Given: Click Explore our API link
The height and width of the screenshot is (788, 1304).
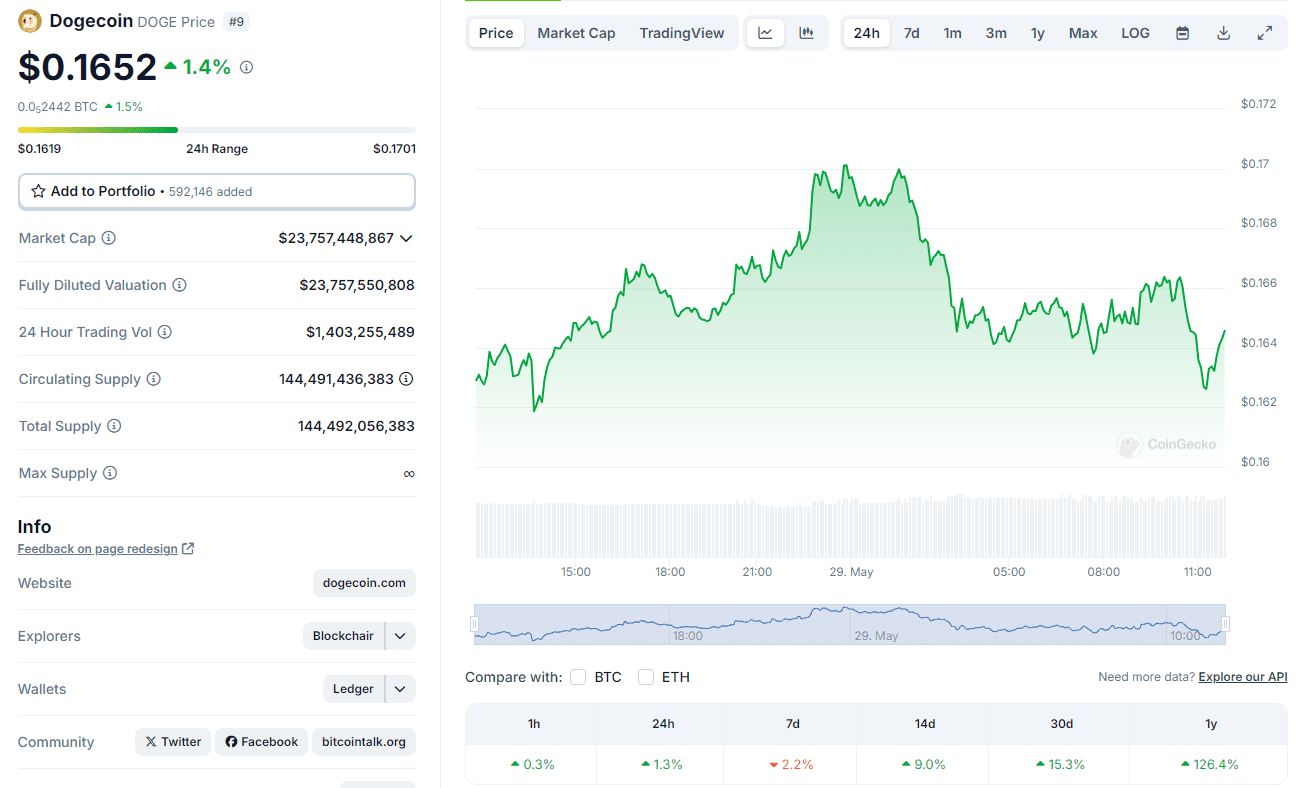Looking at the screenshot, I should (1243, 677).
